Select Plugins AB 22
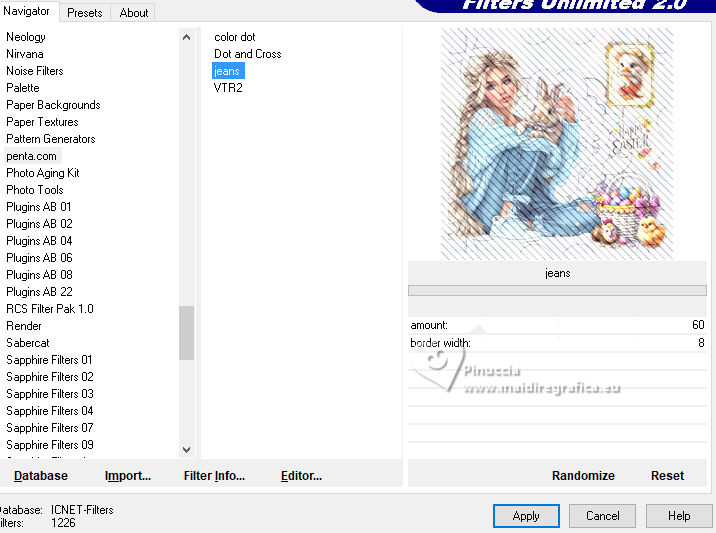This screenshot has height=533, width=716. coord(39,292)
